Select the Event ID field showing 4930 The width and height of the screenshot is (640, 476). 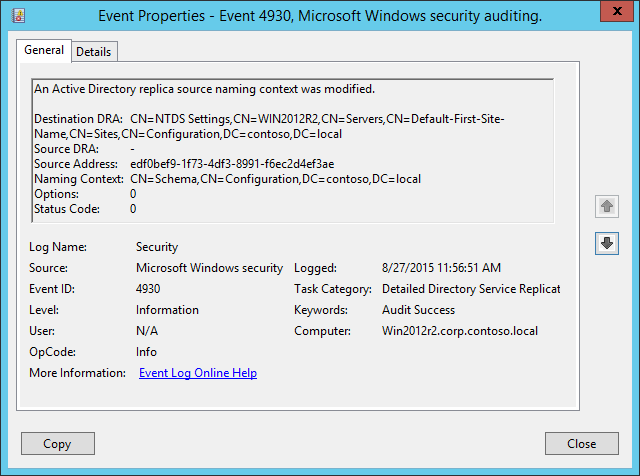[148, 289]
